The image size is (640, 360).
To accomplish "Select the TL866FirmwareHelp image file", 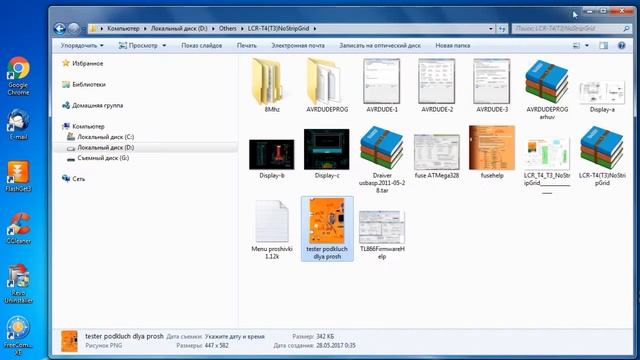I will [382, 235].
